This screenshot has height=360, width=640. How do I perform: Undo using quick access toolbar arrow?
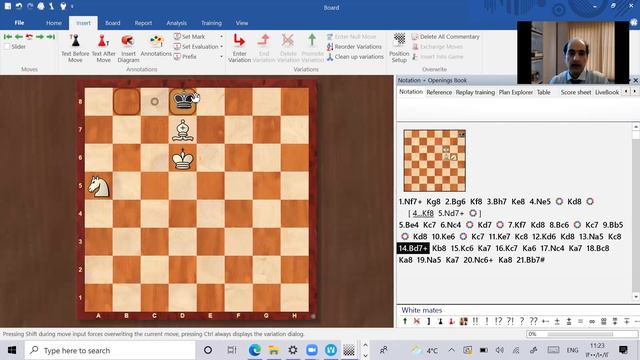pyautogui.click(x=19, y=6)
